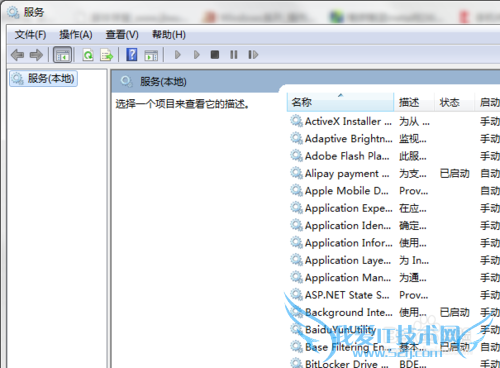Click the Prov... description of Apple Mobile
Image resolution: width=500 pixels, height=368 pixels.
pyautogui.click(x=414, y=191)
